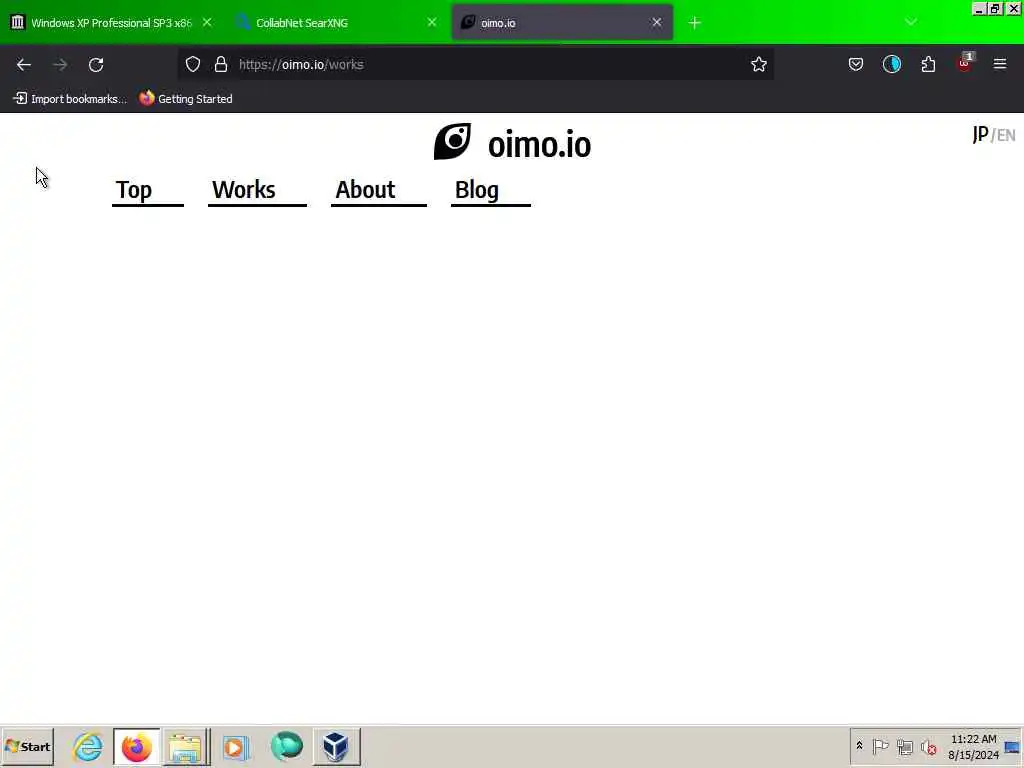Restore down the Firefox window

coord(995,8)
